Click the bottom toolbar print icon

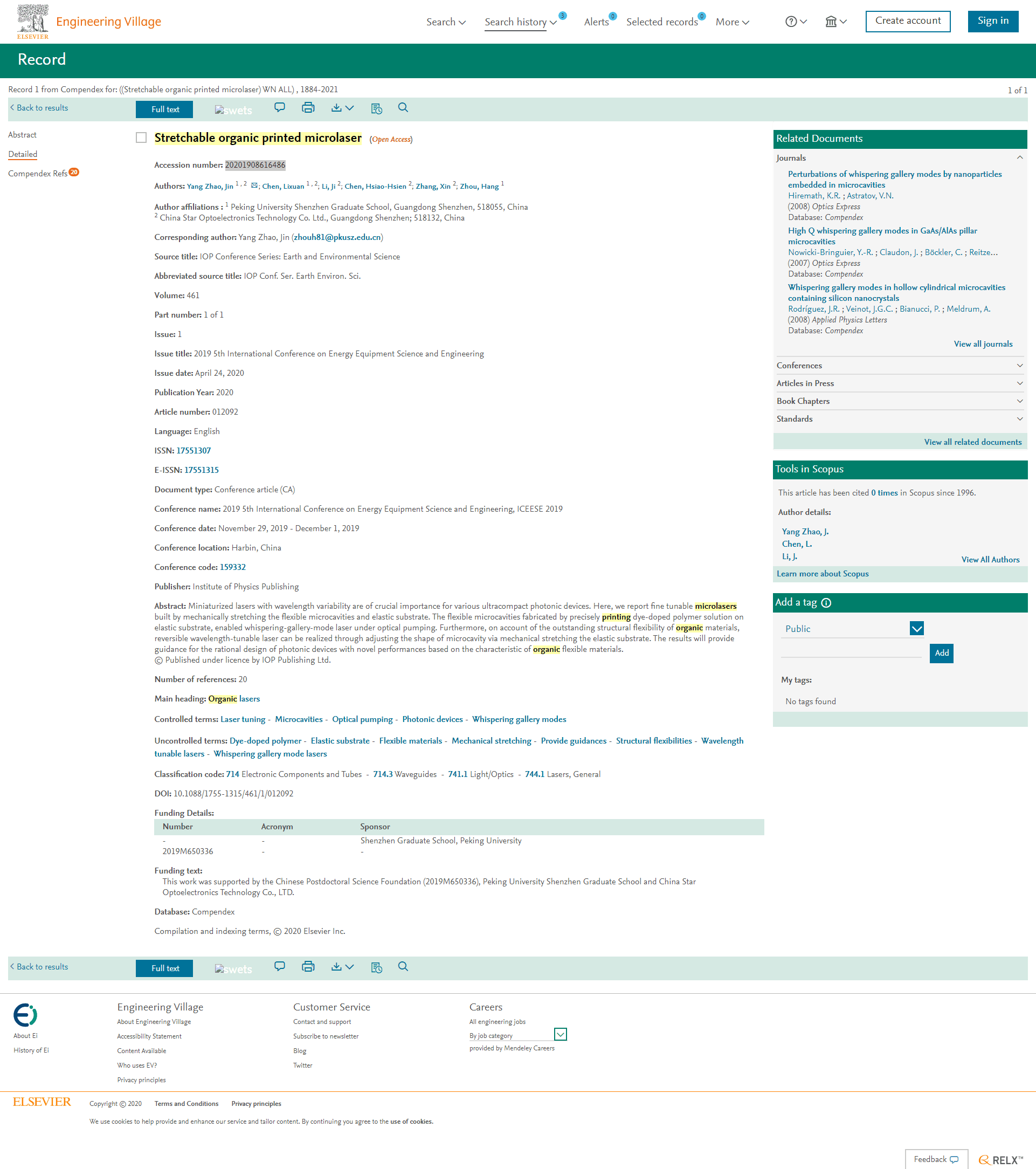(x=308, y=967)
